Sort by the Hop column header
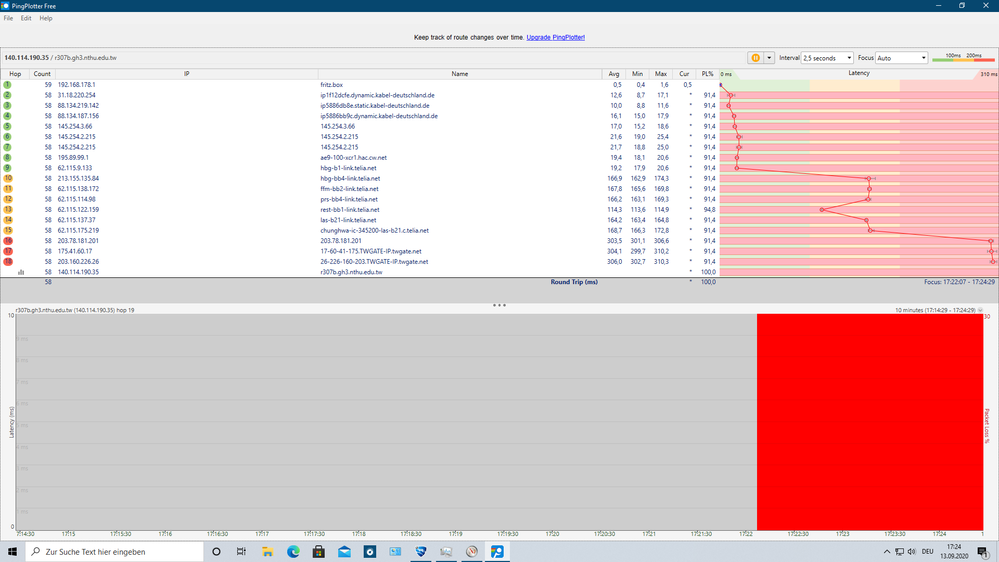 (x=15, y=74)
